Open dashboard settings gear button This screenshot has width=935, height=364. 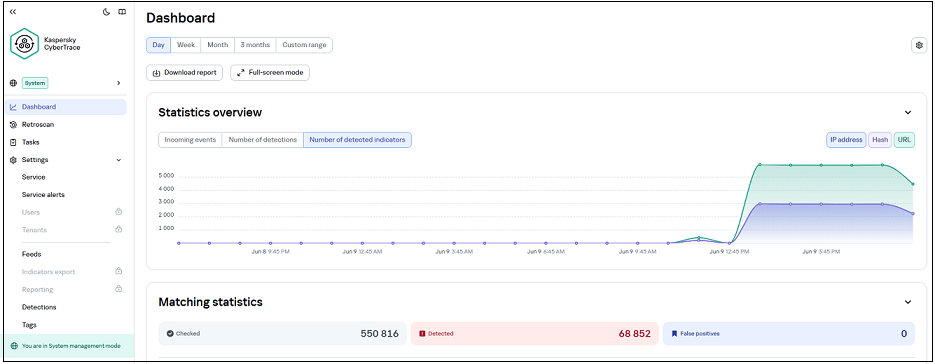(x=919, y=45)
